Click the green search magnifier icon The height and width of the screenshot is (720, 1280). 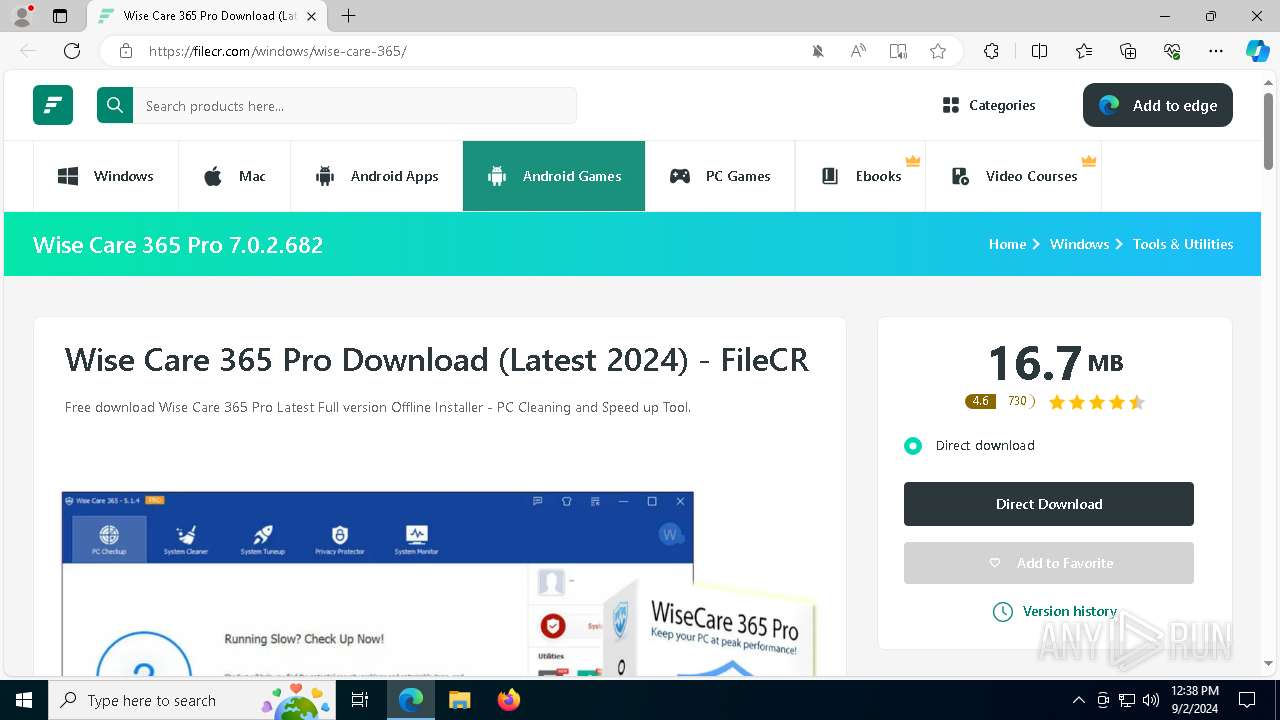115,105
